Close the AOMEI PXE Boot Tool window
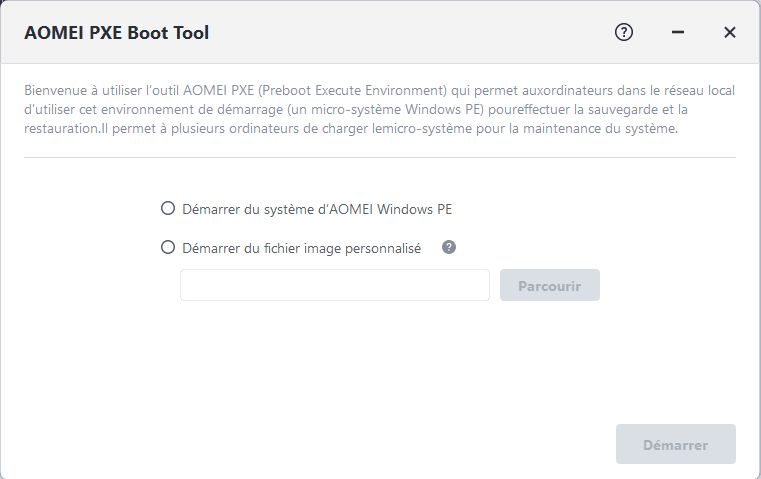761x479 pixels. coord(730,32)
